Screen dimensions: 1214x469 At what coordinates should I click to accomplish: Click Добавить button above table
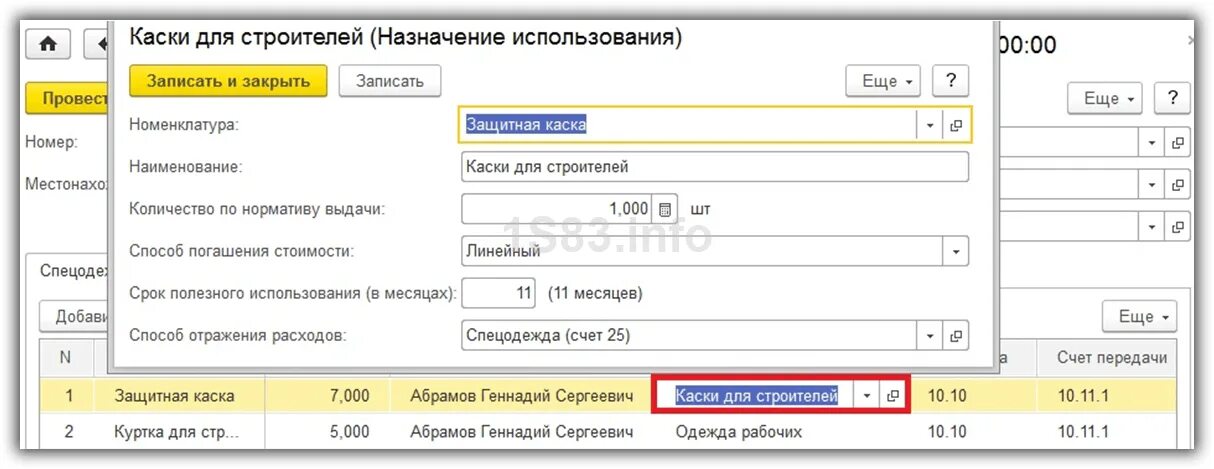pyautogui.click(x=75, y=317)
